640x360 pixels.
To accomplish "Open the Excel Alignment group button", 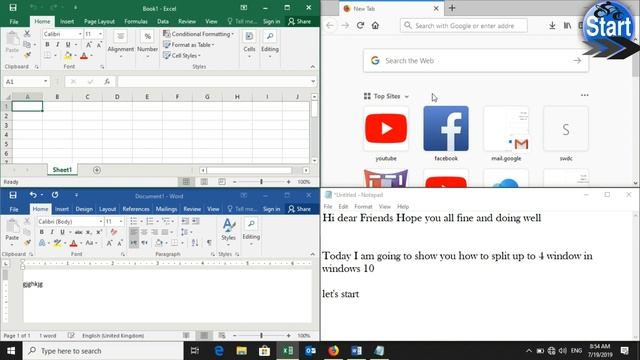I will click(x=120, y=44).
